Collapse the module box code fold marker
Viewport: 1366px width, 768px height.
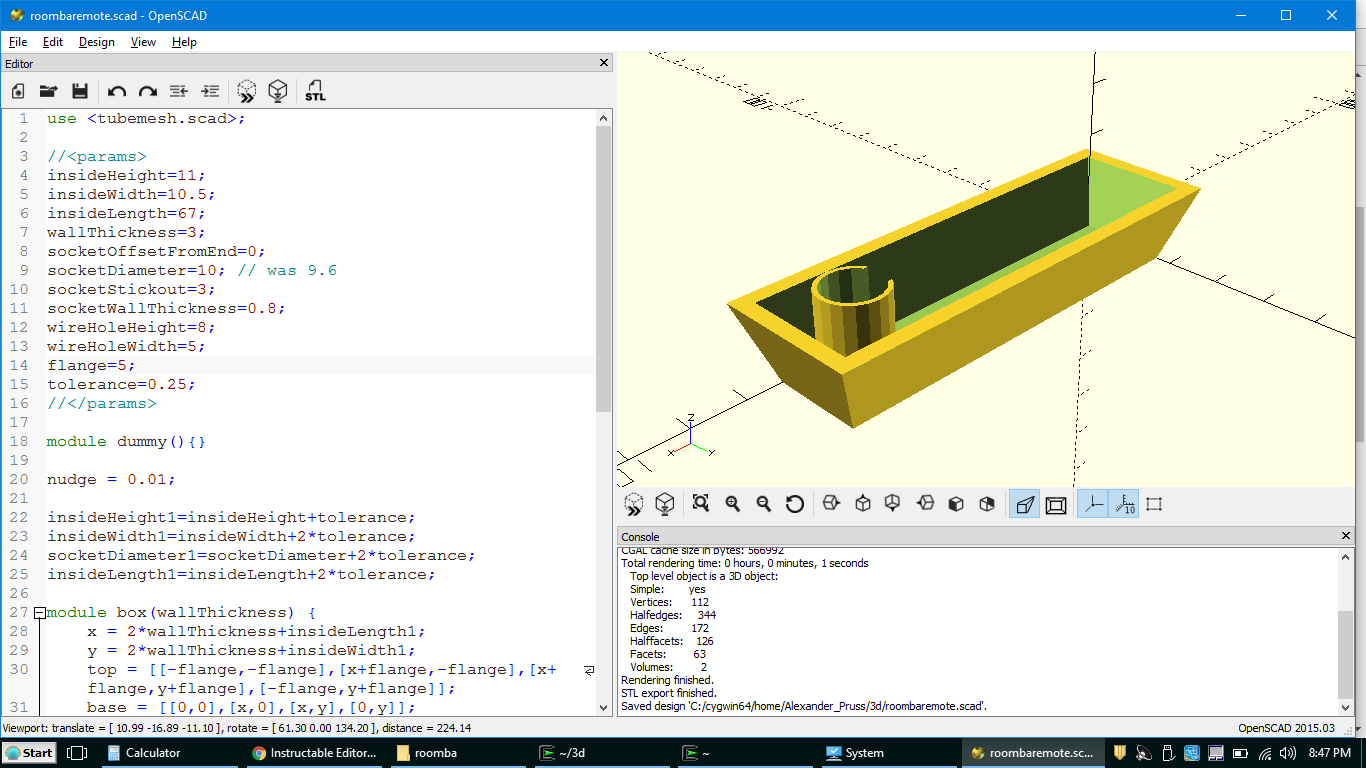tap(39, 613)
